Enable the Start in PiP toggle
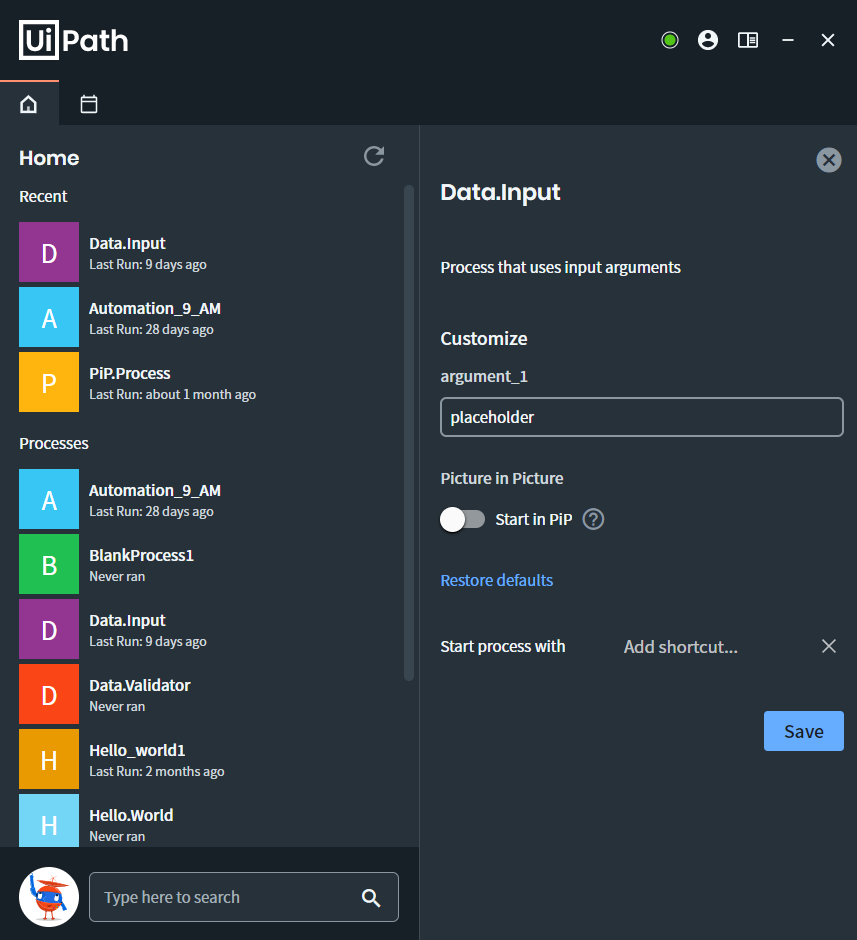The width and height of the screenshot is (857, 940). [x=463, y=519]
